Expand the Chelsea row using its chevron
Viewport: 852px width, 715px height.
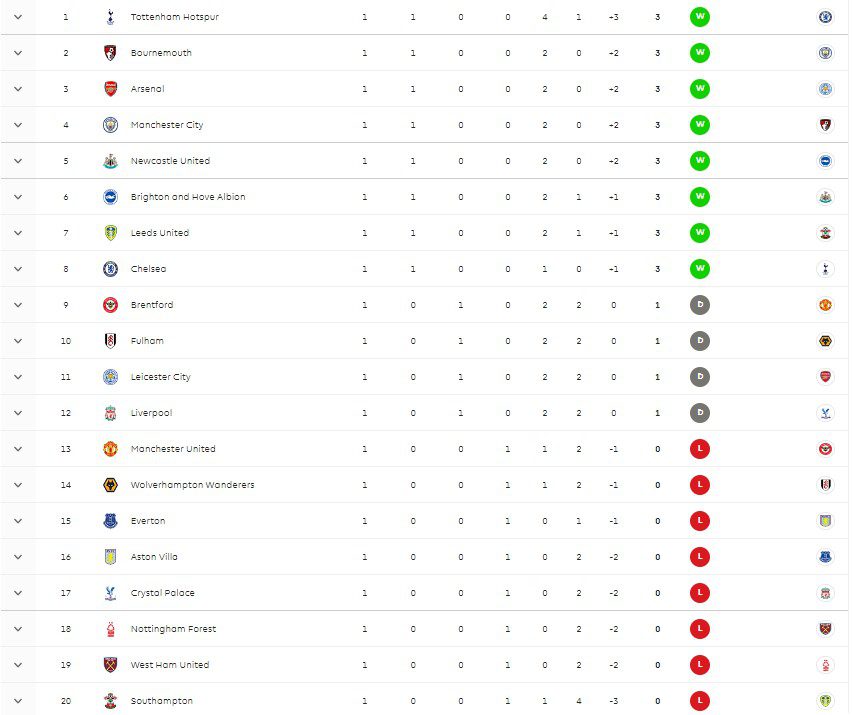coord(18,269)
